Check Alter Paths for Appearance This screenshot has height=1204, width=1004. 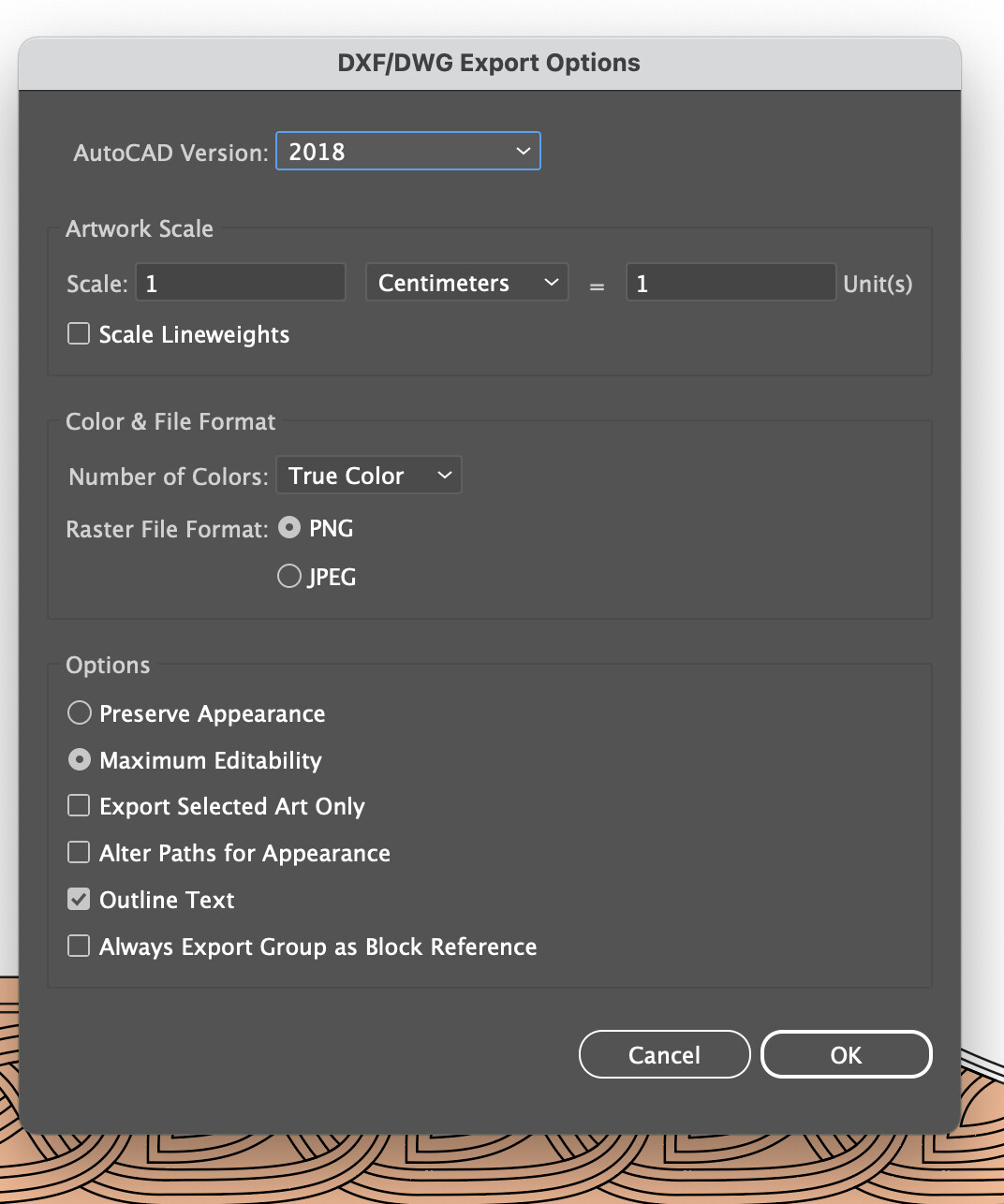(79, 853)
